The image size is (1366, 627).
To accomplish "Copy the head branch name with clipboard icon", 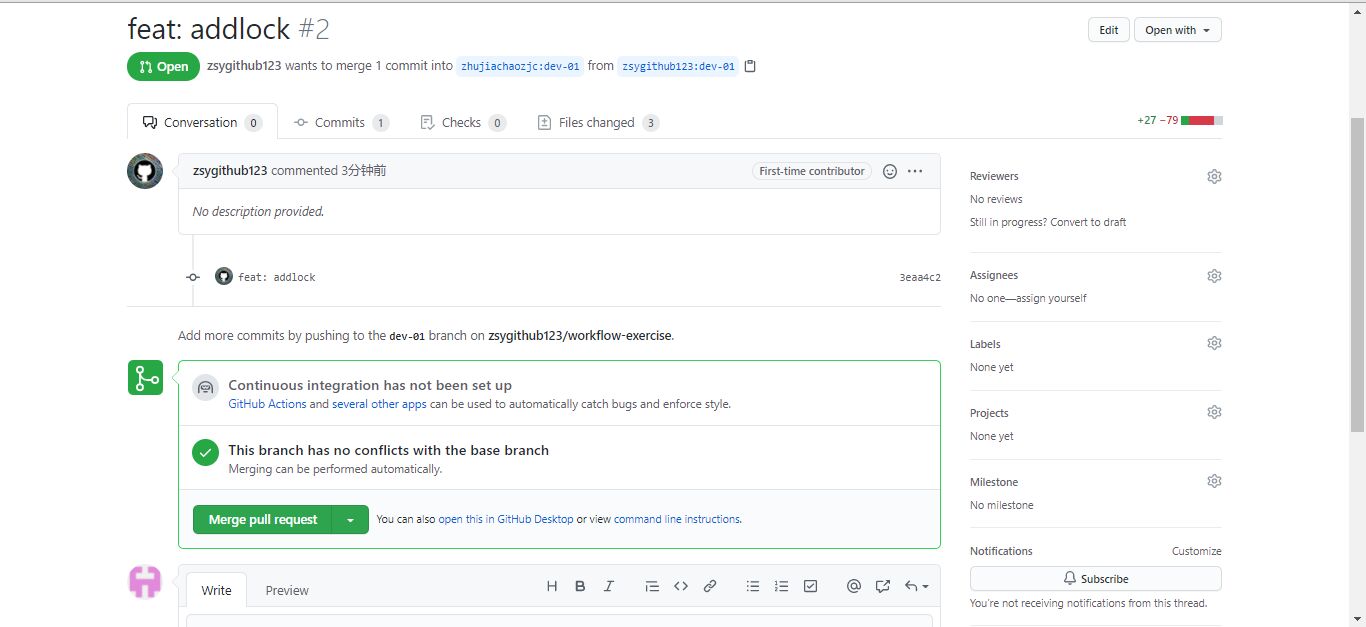I will 751,67.
